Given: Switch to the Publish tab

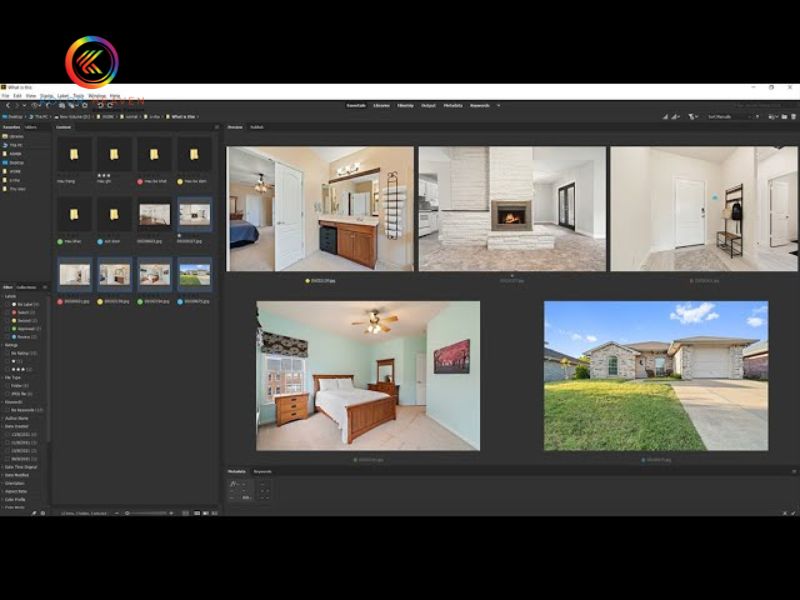Looking at the screenshot, I should click(257, 127).
